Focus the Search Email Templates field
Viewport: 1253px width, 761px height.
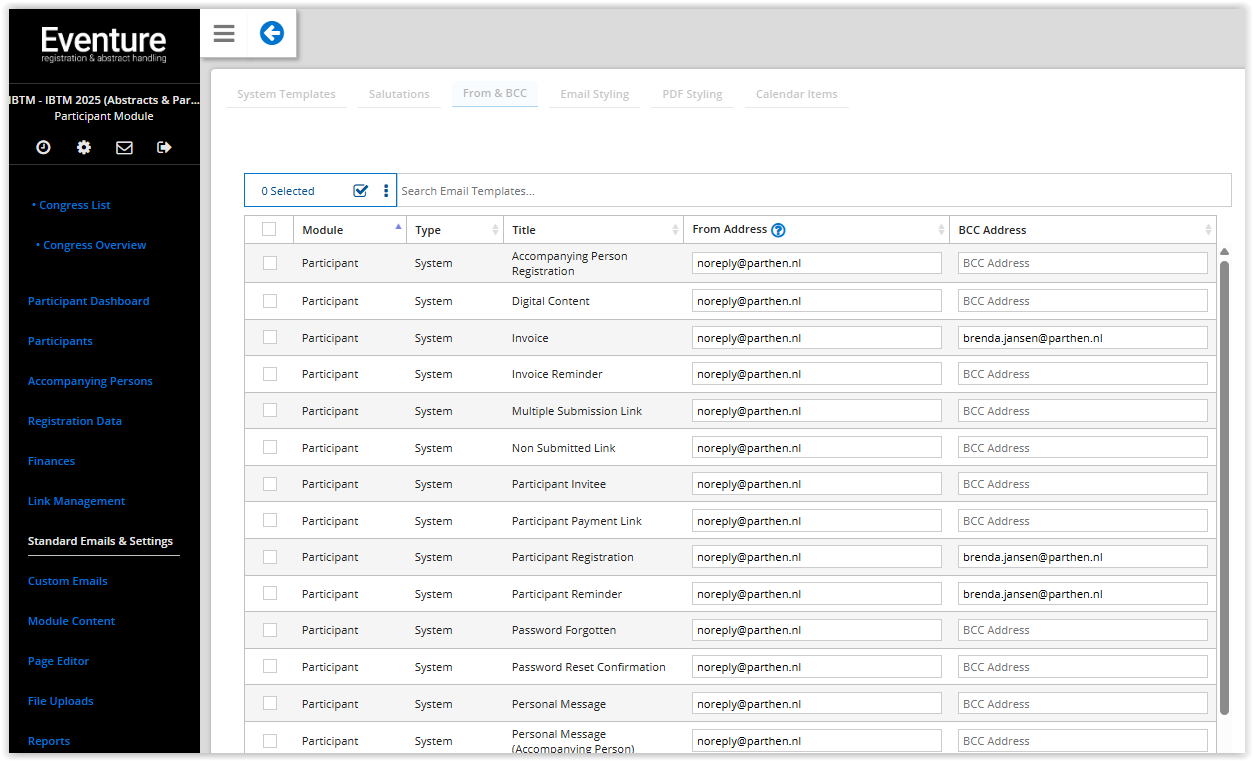(x=813, y=190)
